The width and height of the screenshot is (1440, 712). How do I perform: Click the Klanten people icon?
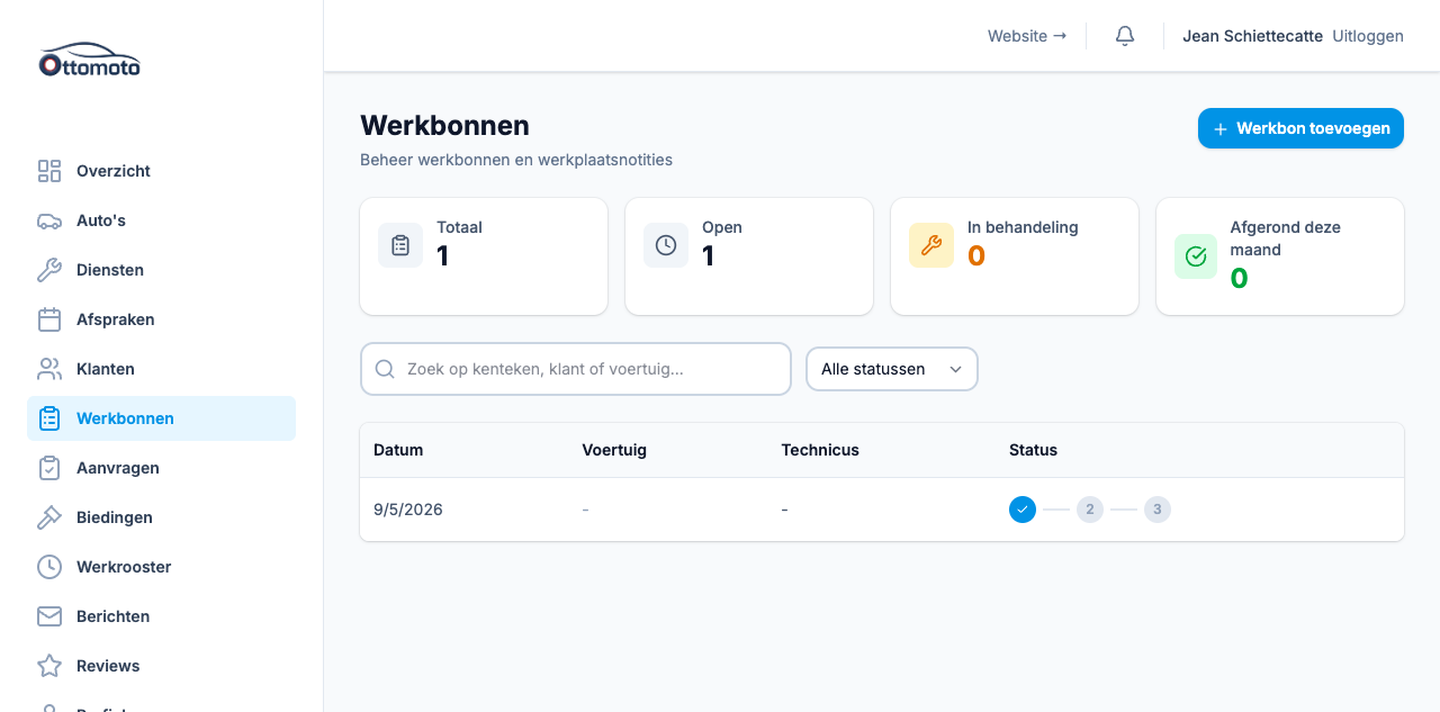(x=49, y=369)
